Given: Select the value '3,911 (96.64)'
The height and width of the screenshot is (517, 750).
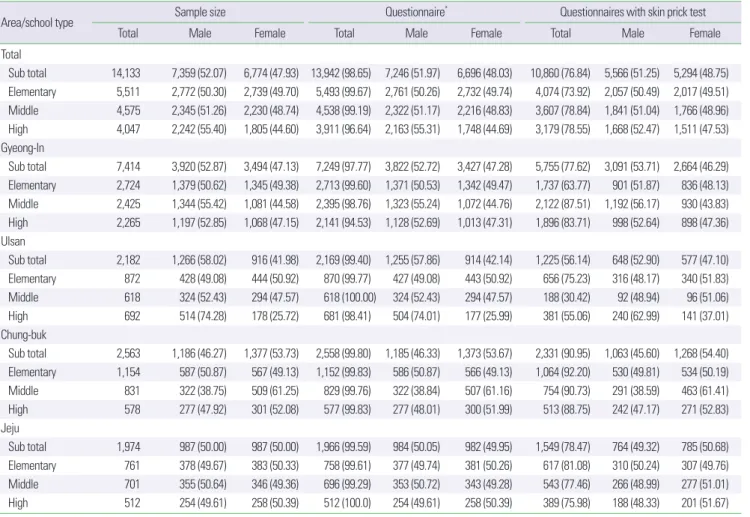Looking at the screenshot, I should pos(343,129).
